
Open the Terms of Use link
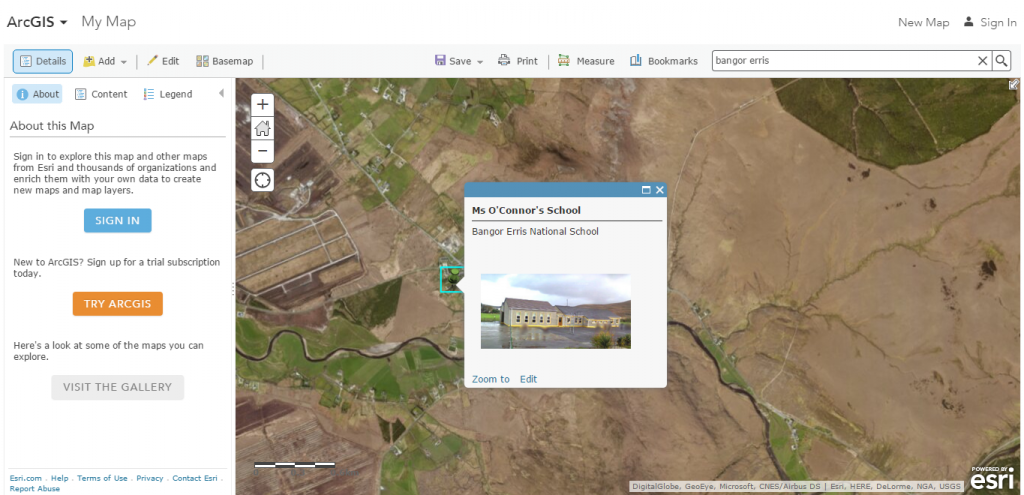[103, 478]
